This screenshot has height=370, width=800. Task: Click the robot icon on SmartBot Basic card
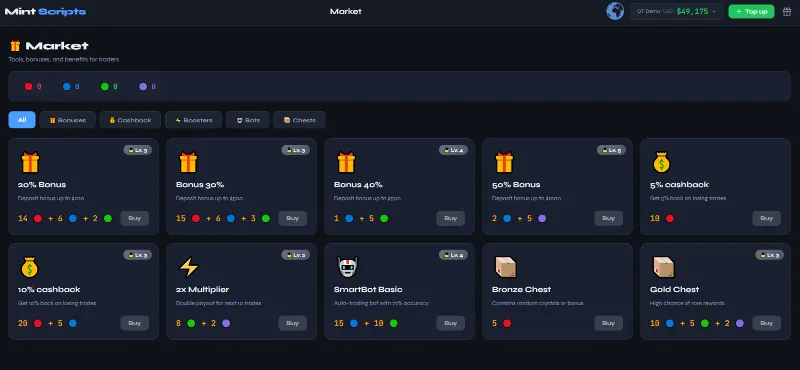[x=348, y=267]
